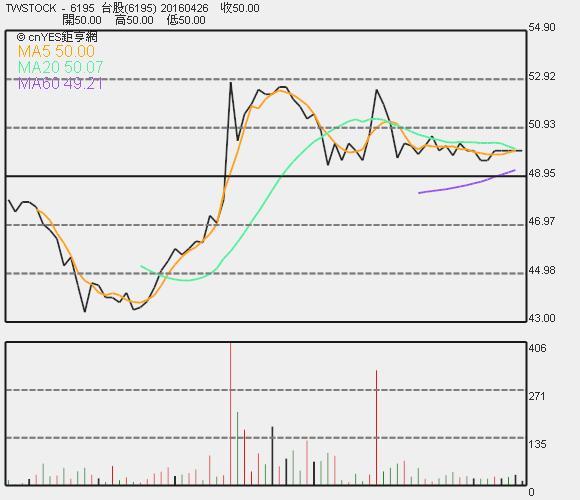Viewport: 580px width, 500px height.
Task: Click the MA20 50.07 legend label
Action: (x=60, y=67)
